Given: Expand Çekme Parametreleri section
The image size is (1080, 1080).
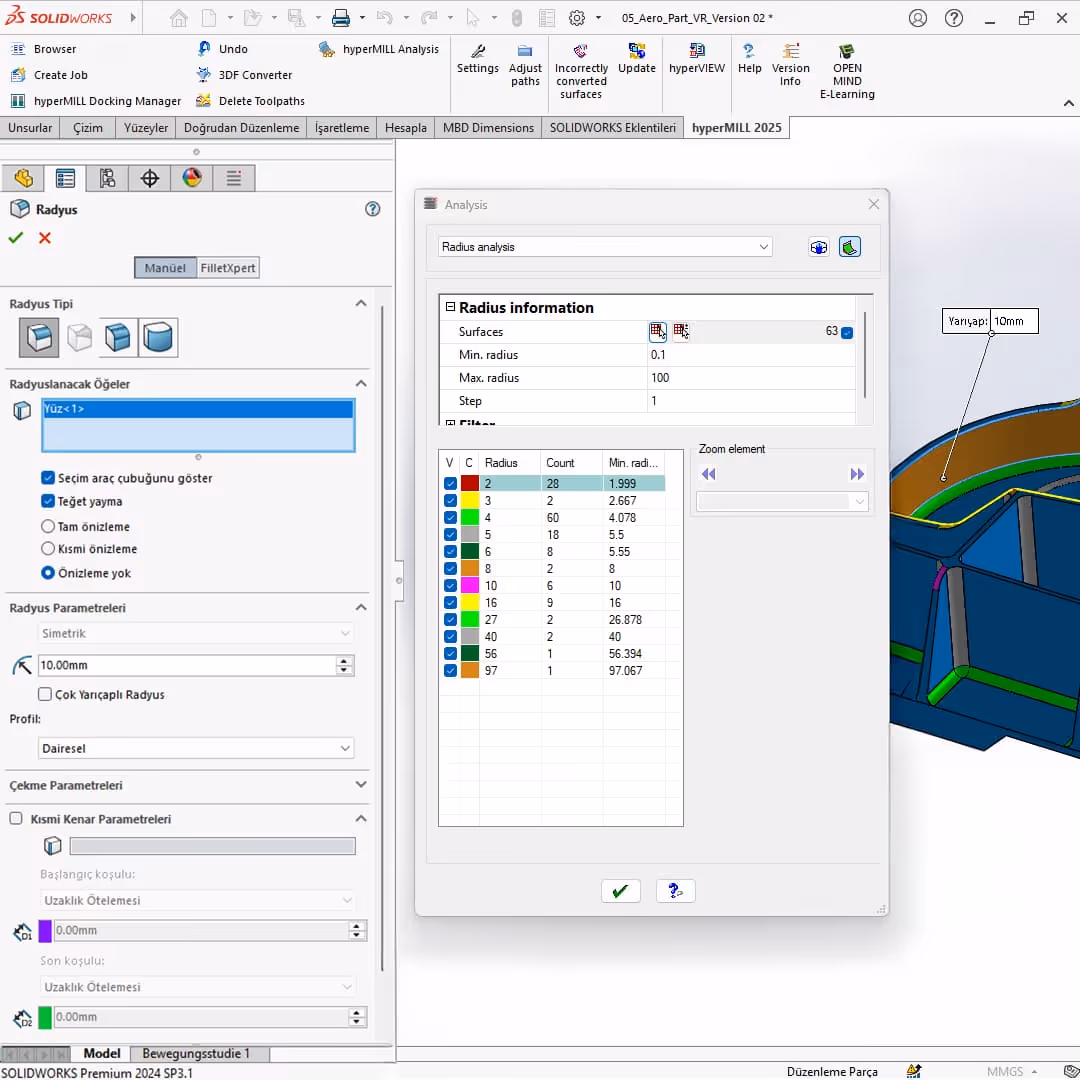Looking at the screenshot, I should tap(360, 785).
